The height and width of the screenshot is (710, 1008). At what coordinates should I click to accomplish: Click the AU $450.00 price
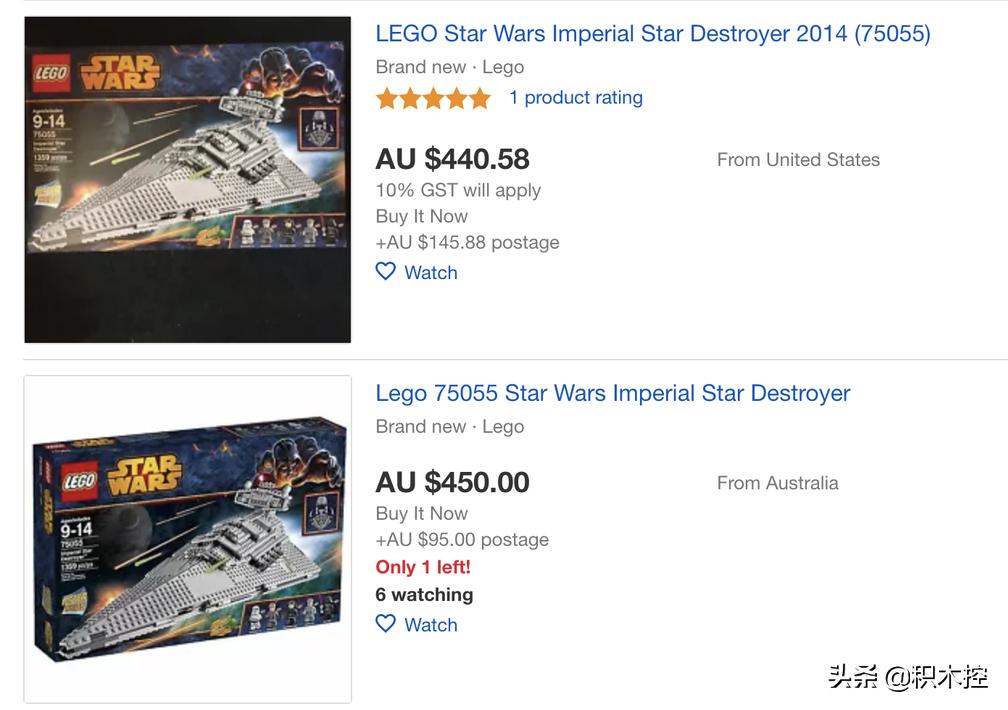click(x=452, y=482)
